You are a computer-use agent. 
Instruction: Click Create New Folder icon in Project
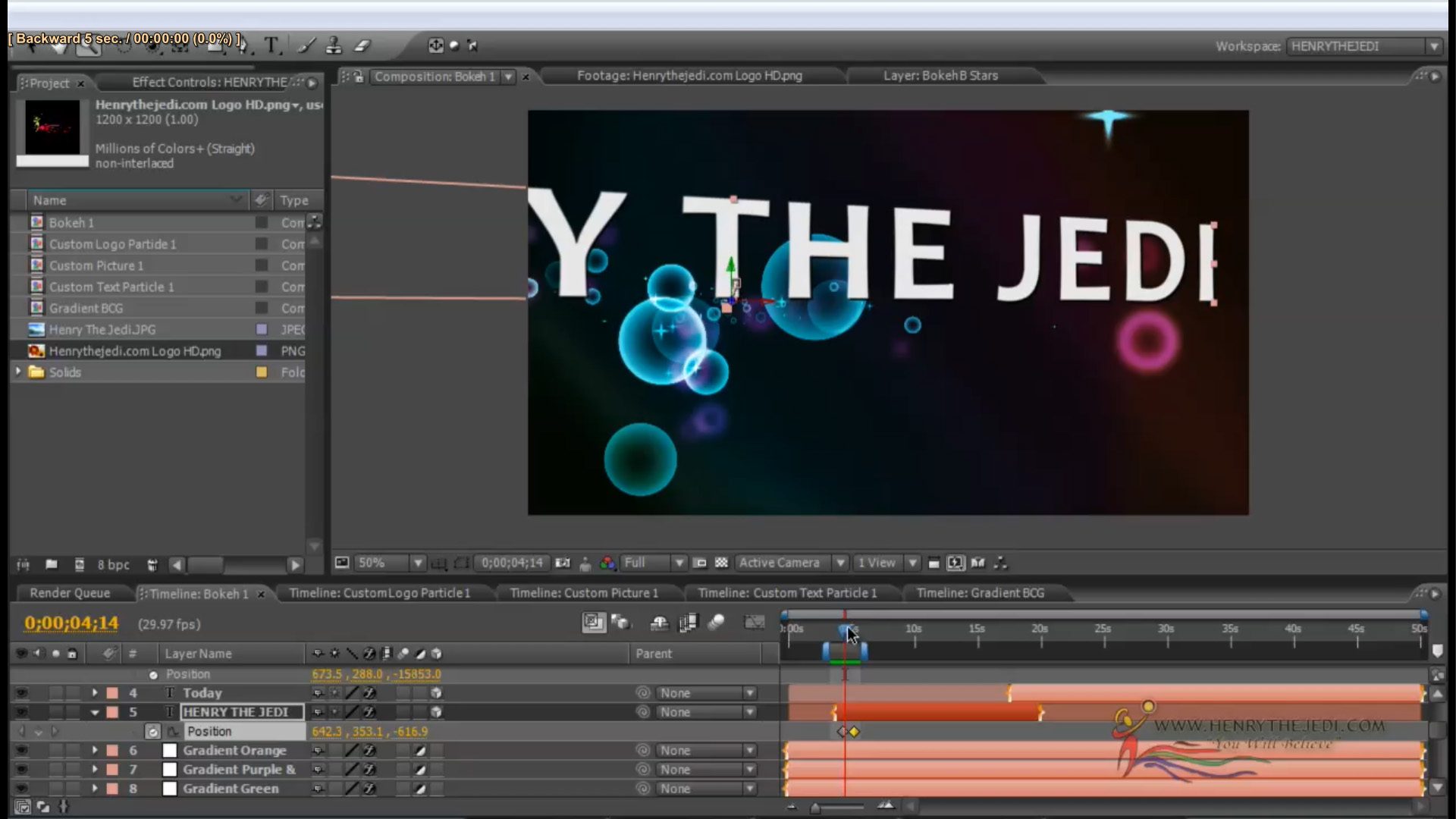[x=51, y=564]
